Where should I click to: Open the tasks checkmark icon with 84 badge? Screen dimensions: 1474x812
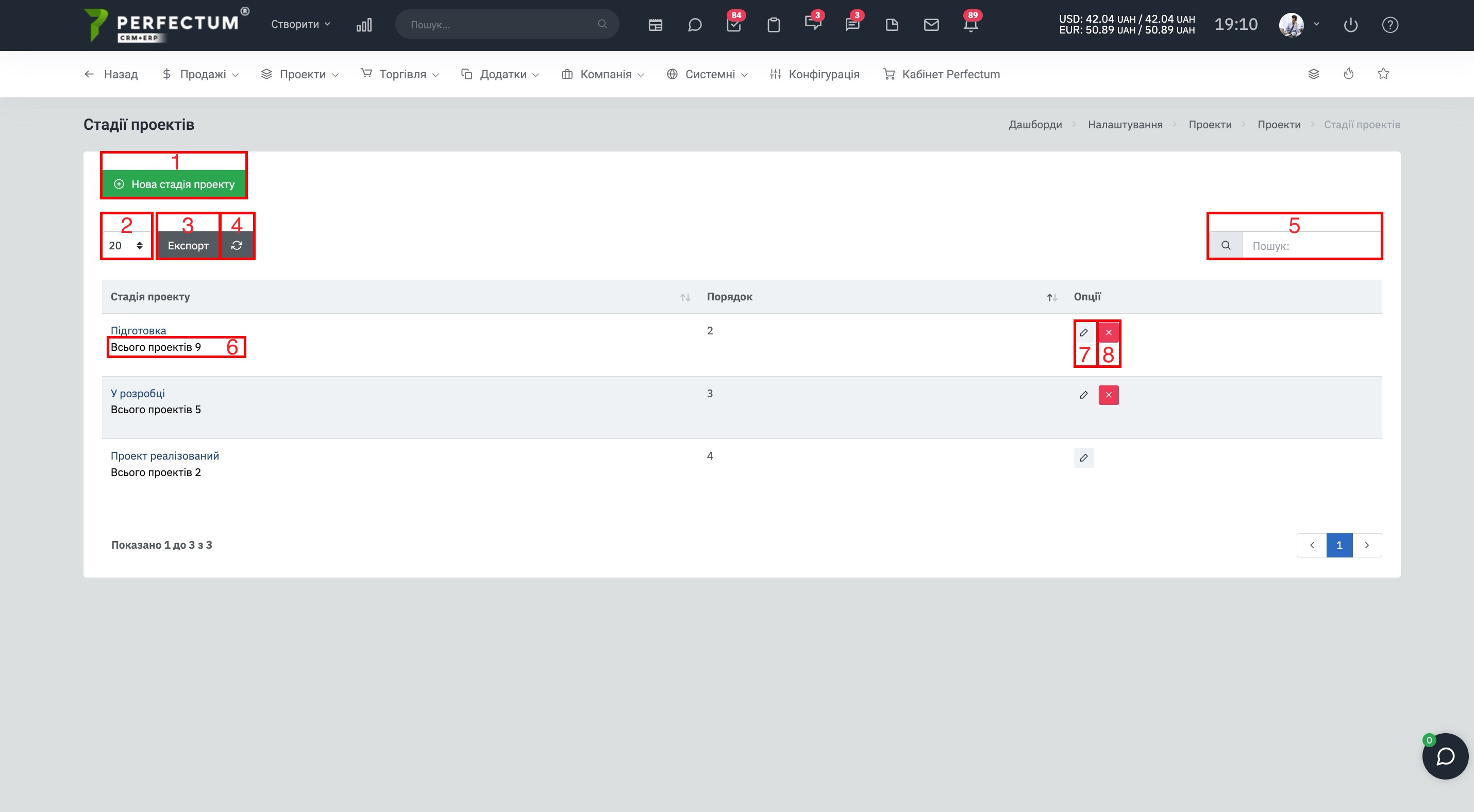point(733,25)
